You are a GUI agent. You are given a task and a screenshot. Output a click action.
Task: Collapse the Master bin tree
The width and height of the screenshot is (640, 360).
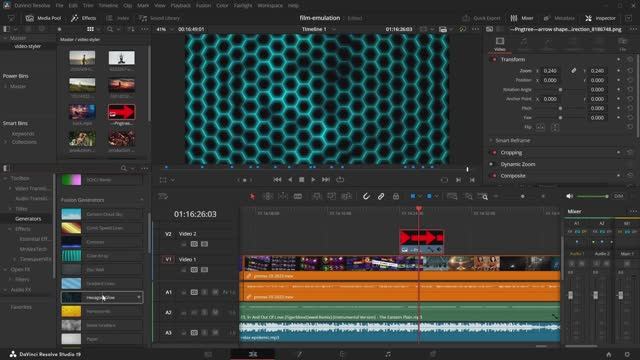pos(6,38)
